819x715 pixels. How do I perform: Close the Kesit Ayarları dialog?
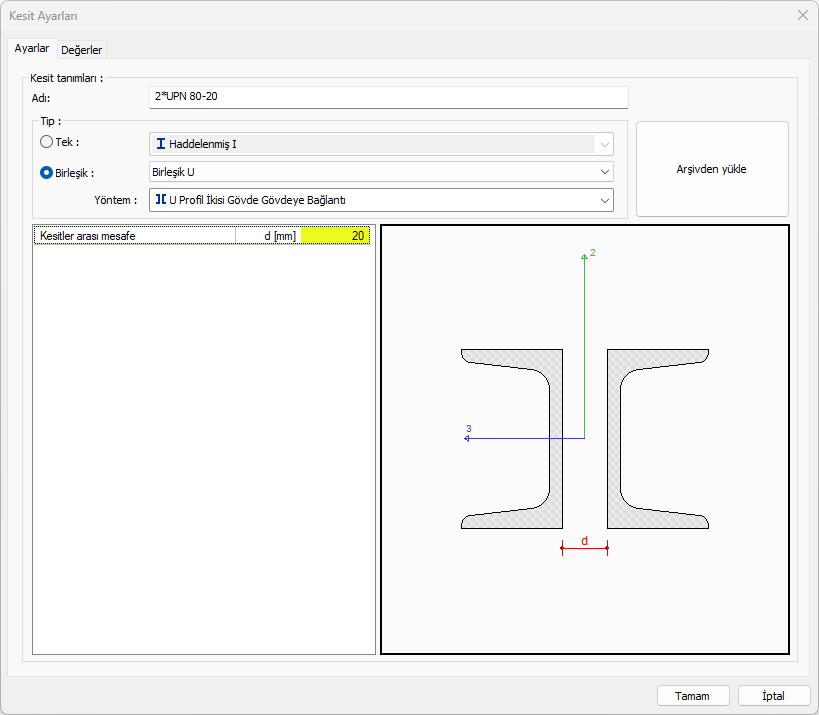pyautogui.click(x=801, y=16)
